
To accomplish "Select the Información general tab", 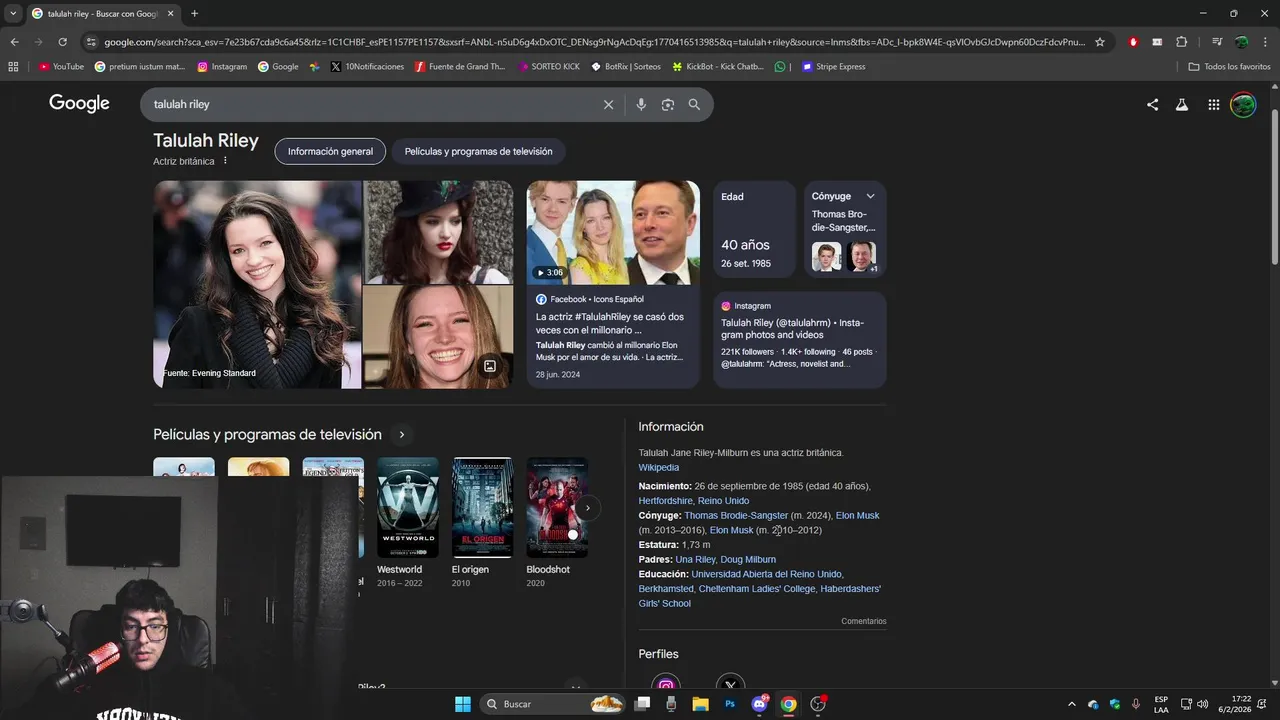I will pos(330,151).
